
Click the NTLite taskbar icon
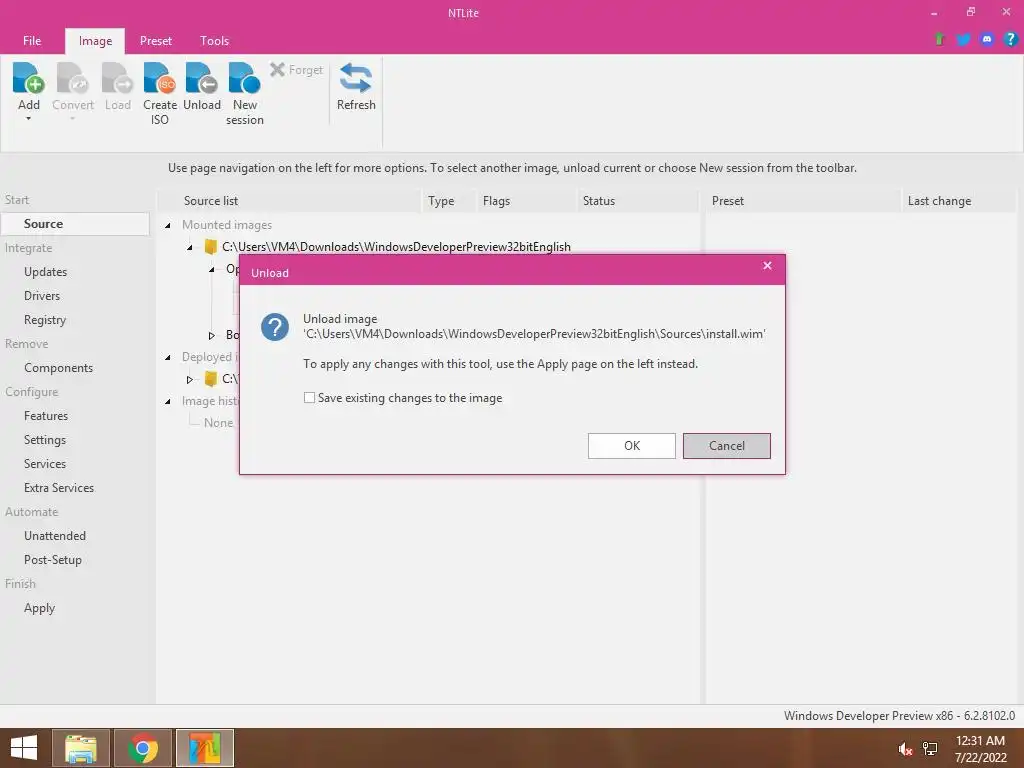point(204,748)
